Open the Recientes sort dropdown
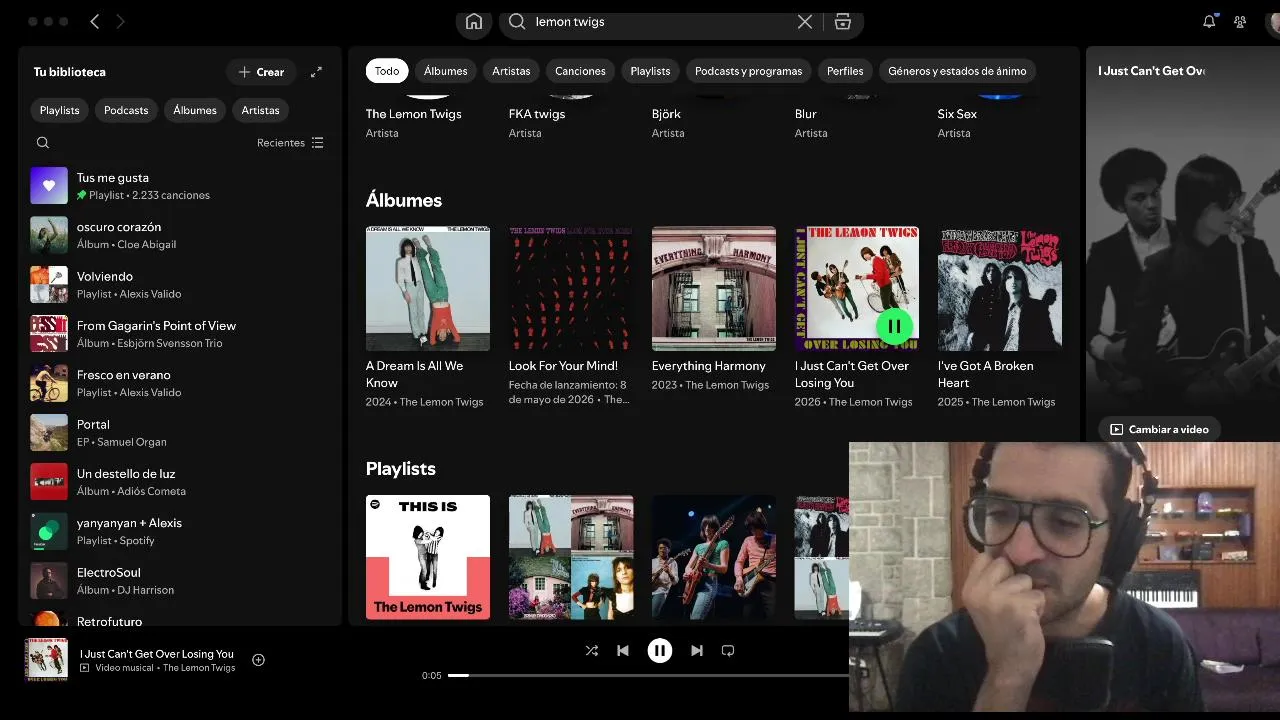The width and height of the screenshot is (1280, 720). tap(290, 143)
